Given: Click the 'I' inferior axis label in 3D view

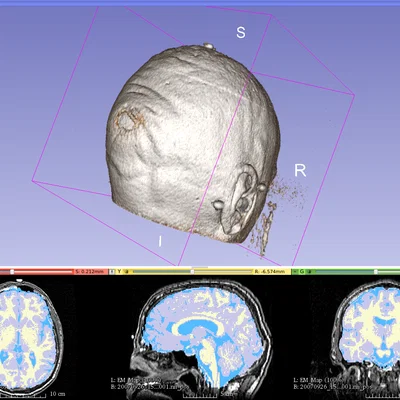Looking at the screenshot, I should (x=160, y=241).
